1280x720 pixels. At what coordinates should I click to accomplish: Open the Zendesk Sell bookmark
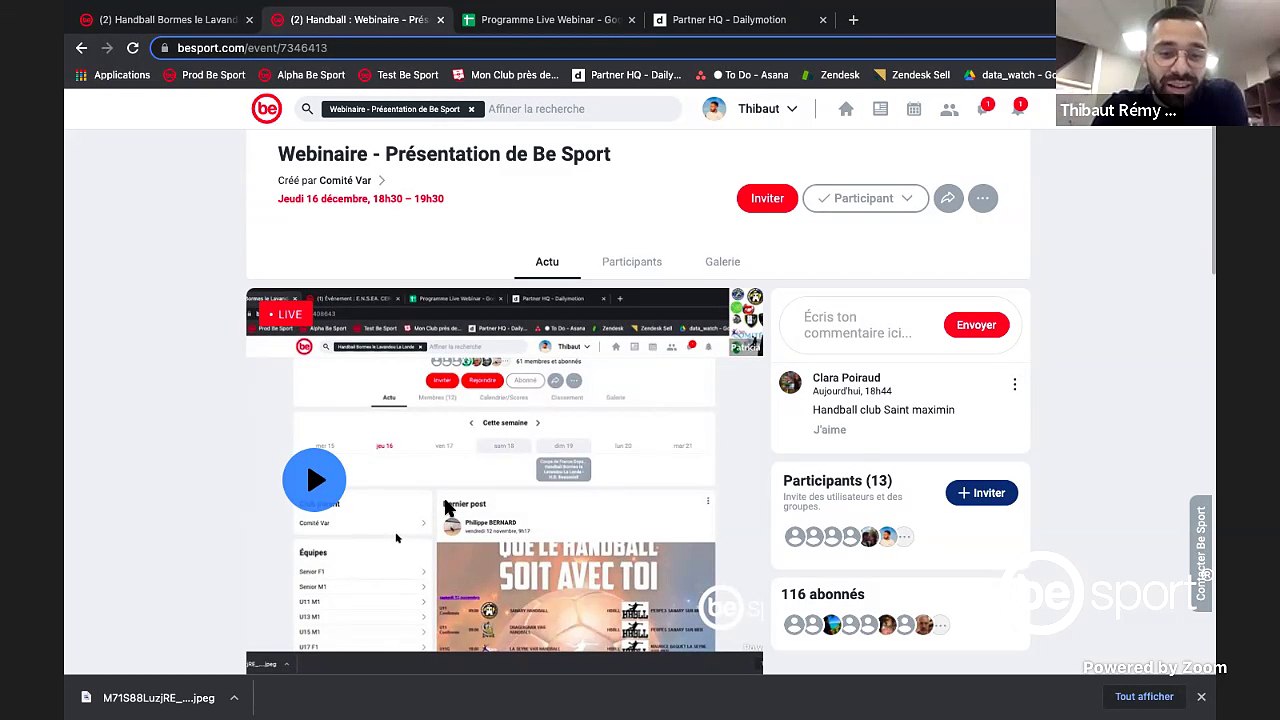(911, 75)
